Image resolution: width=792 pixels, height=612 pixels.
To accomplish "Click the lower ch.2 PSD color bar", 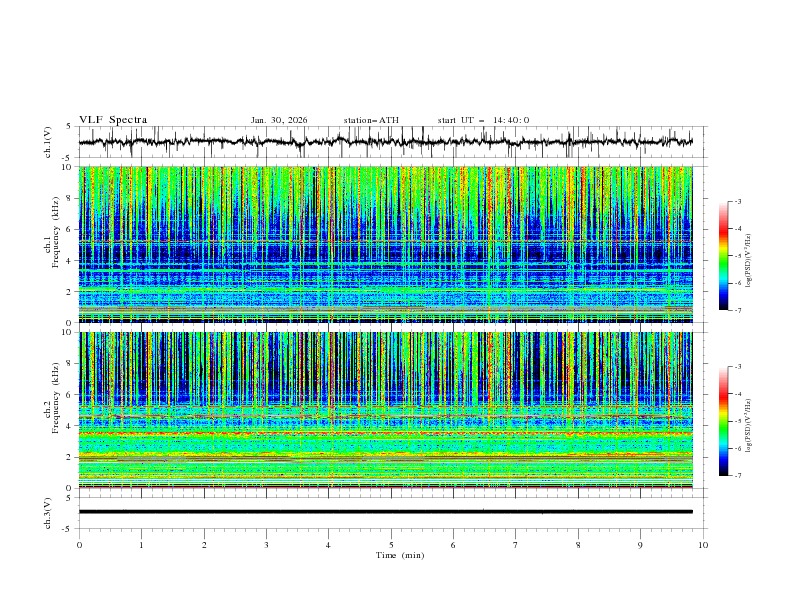I will coord(723,420).
